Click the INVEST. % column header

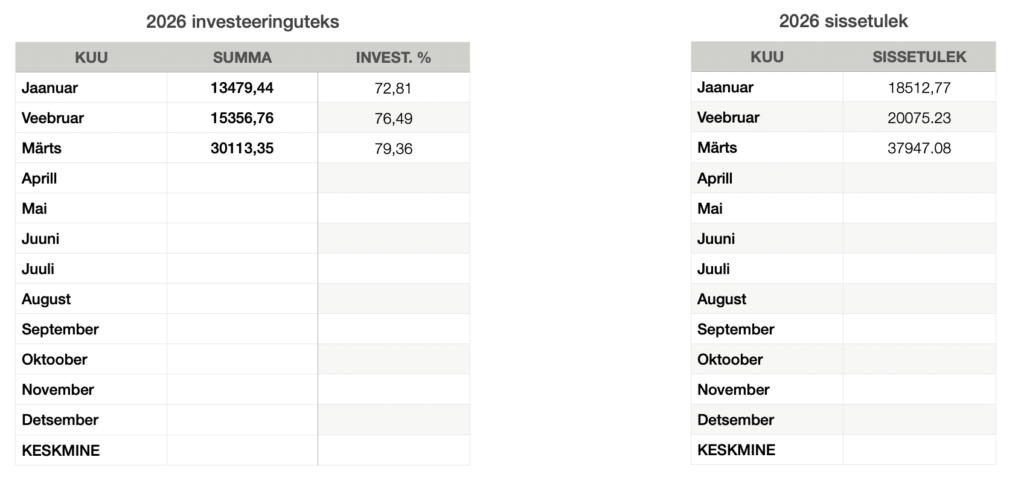click(x=393, y=57)
